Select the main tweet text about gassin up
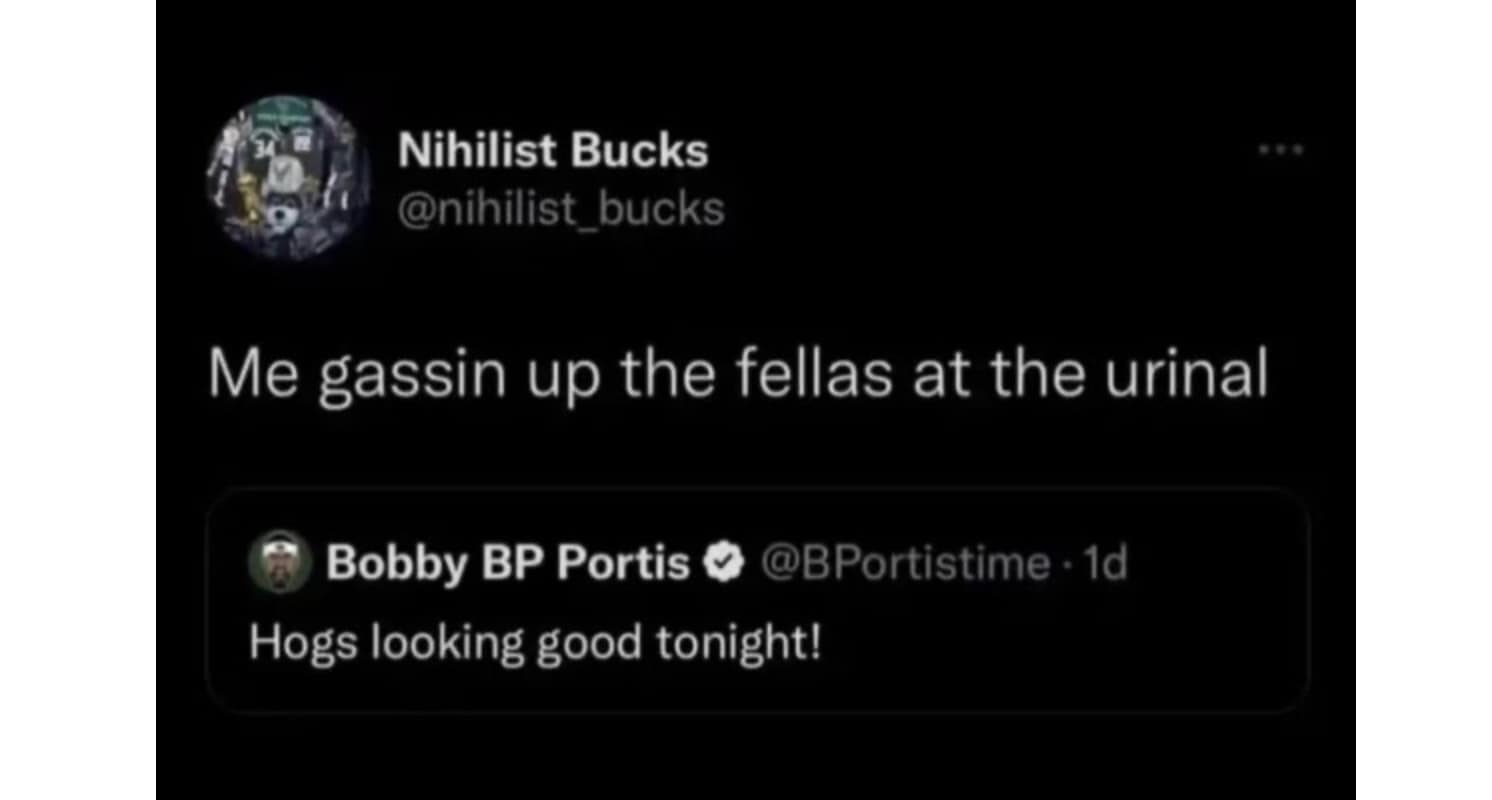This screenshot has height=800, width=1492. (737, 379)
